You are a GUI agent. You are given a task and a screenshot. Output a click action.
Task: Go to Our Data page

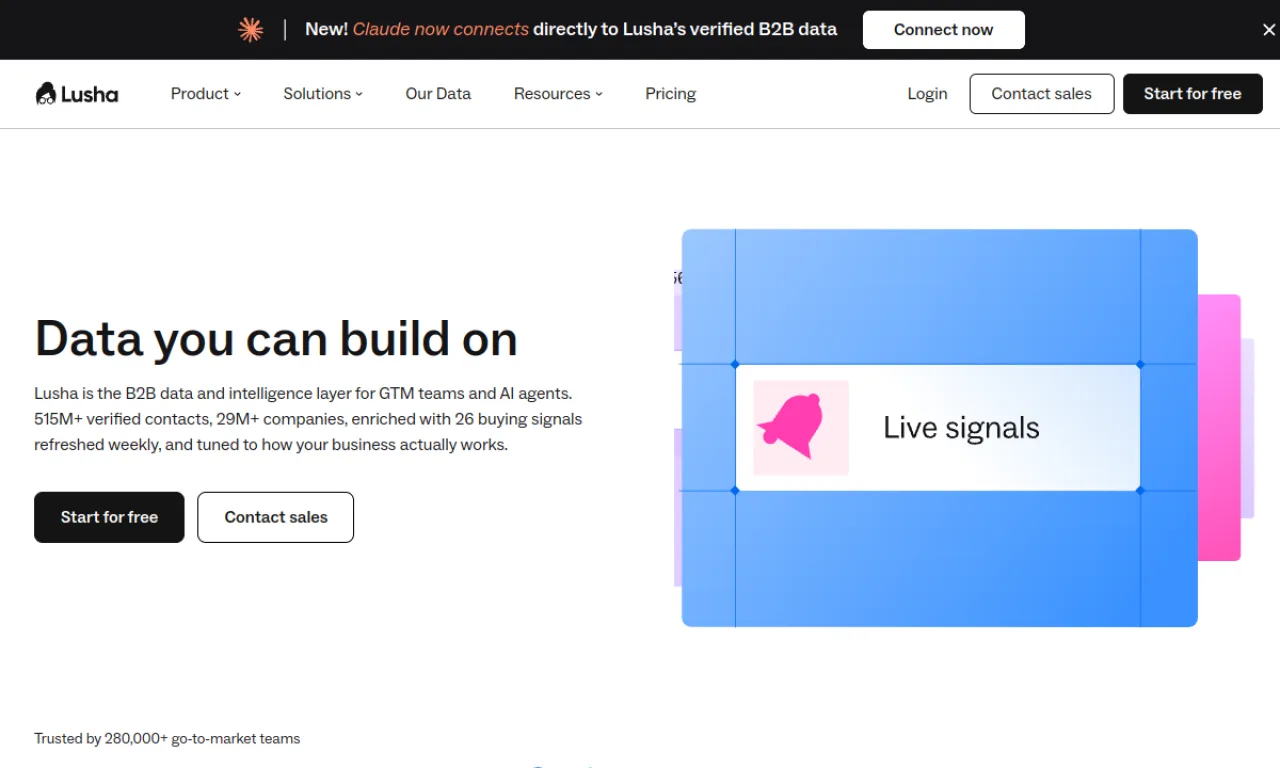[438, 94]
